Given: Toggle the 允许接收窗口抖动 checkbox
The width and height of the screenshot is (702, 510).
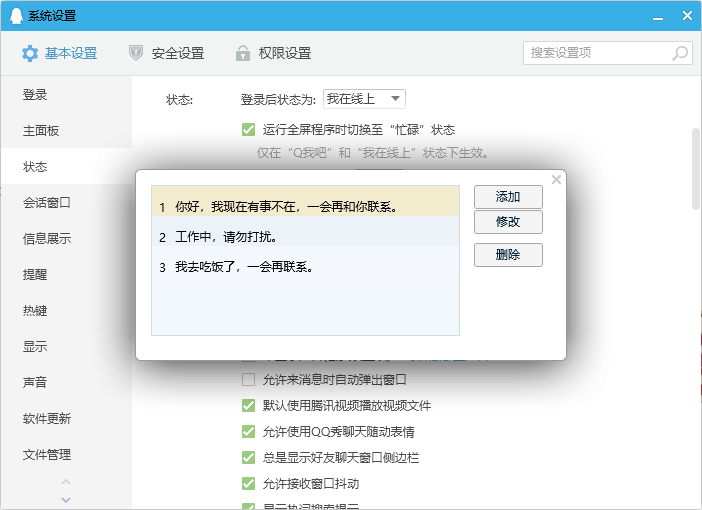Looking at the screenshot, I should (249, 484).
